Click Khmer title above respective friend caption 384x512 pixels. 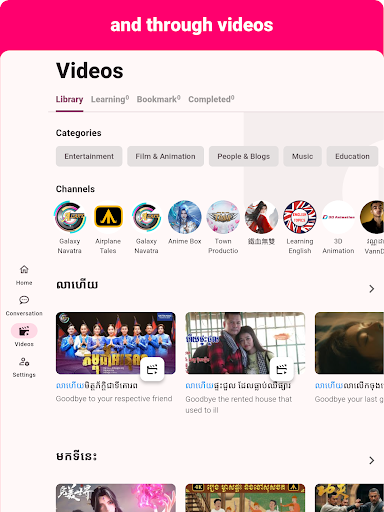(97, 386)
